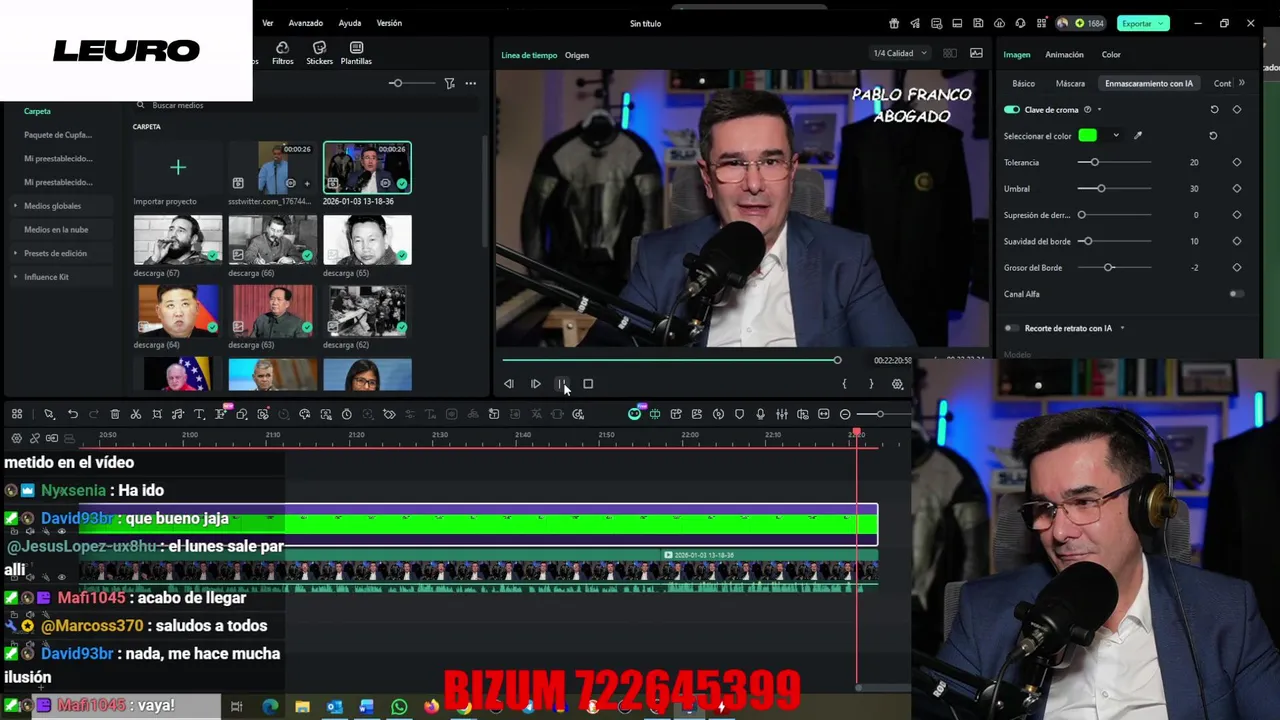Click the green chroma color swatch
1280x720 pixels.
click(1088, 136)
